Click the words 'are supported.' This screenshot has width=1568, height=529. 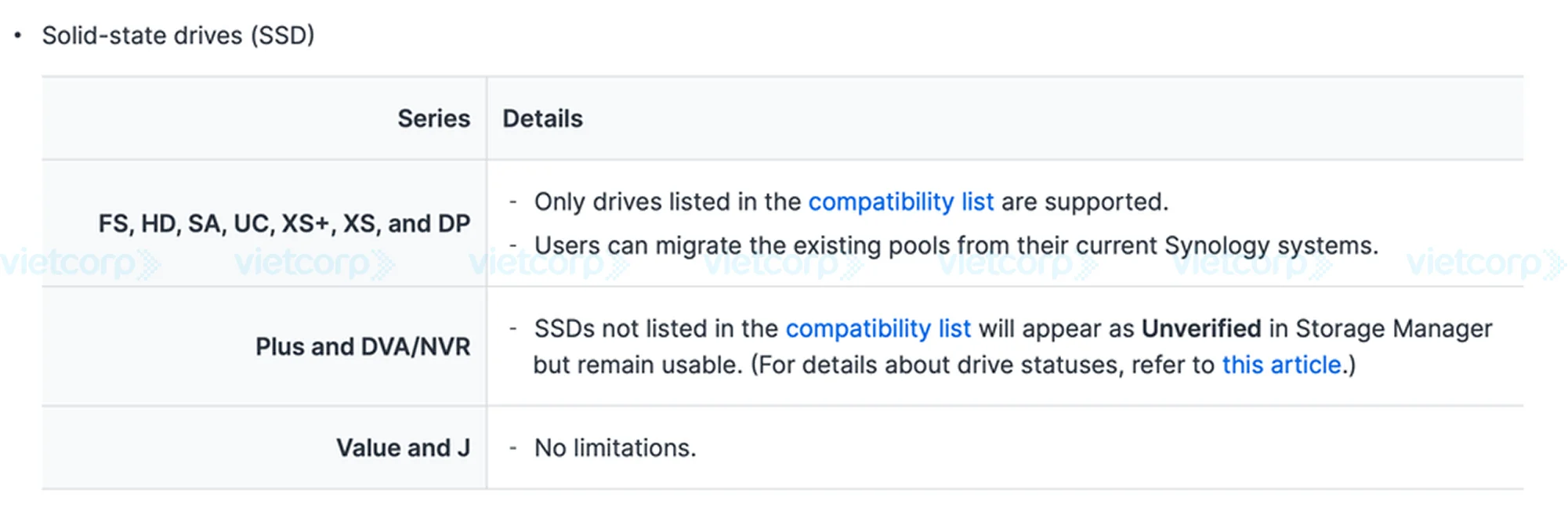pyautogui.click(x=1085, y=203)
